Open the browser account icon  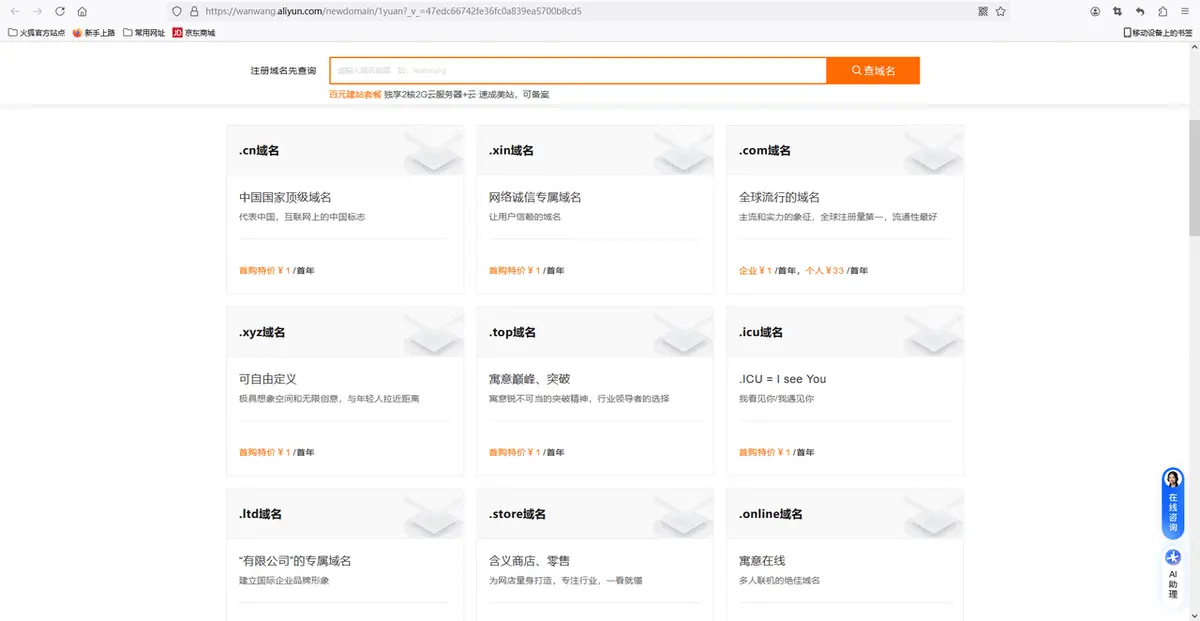click(x=1095, y=11)
